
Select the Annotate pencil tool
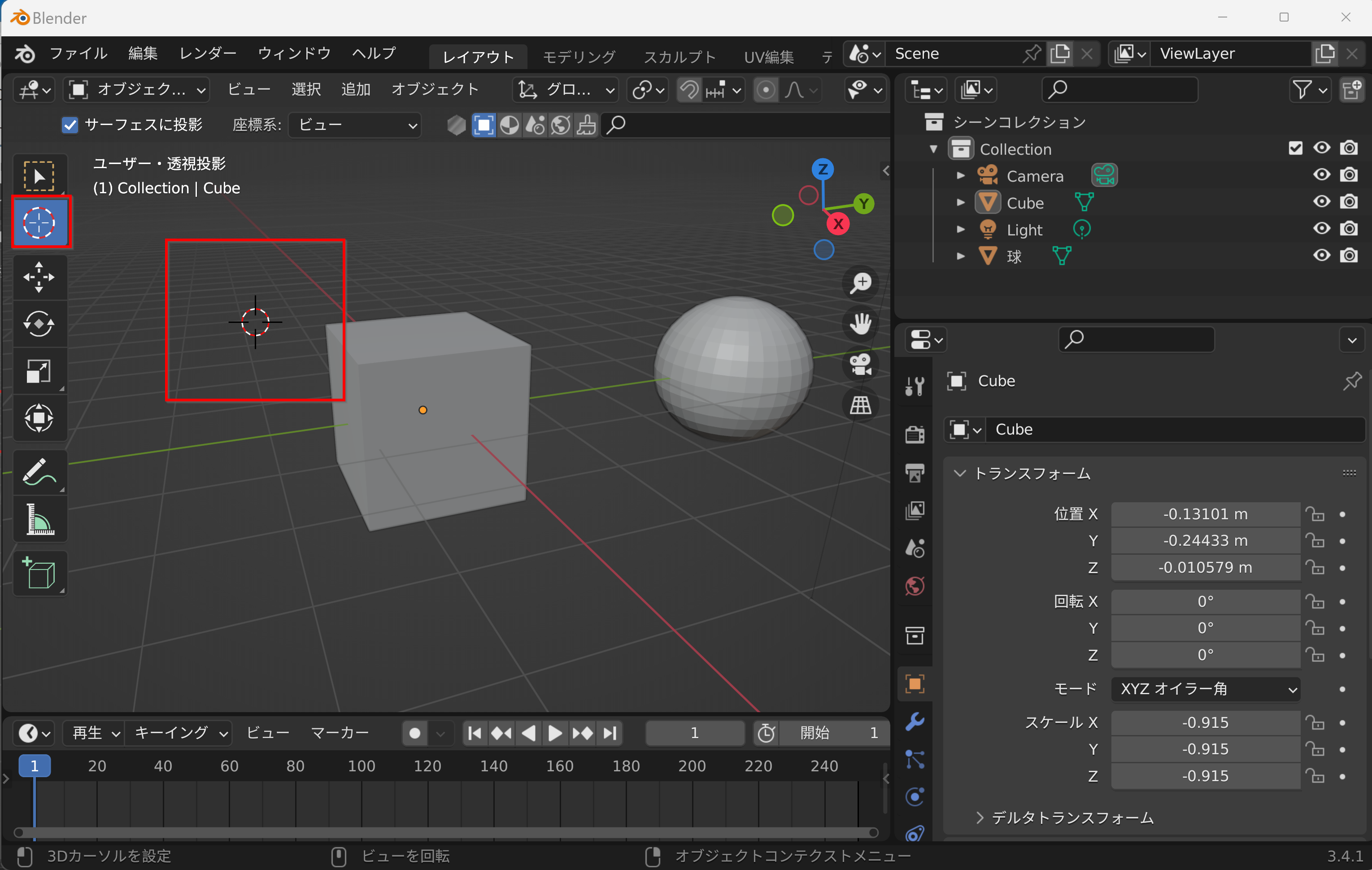point(39,472)
